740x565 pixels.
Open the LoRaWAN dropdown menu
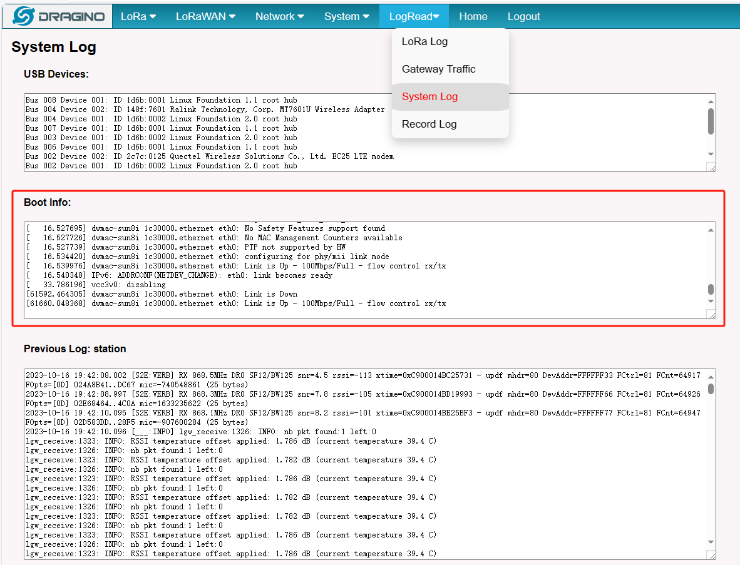205,17
